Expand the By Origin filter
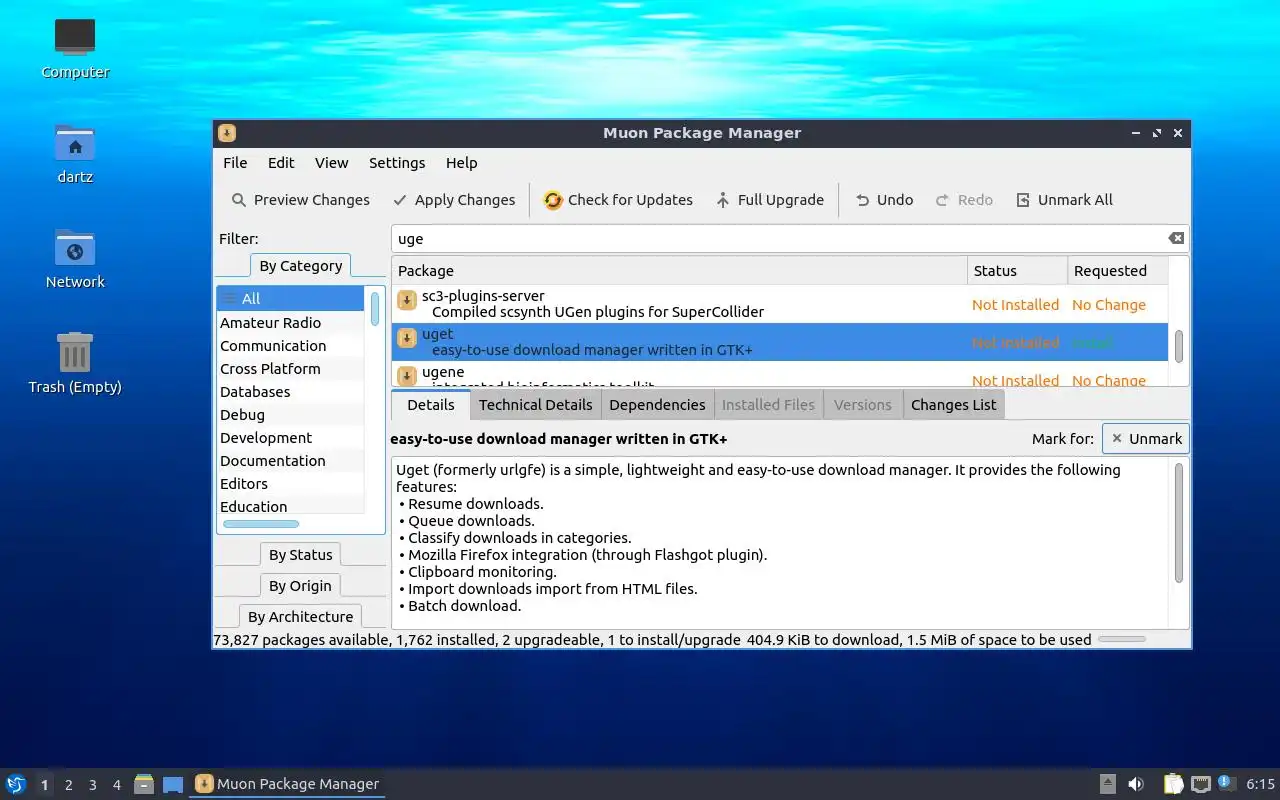 [x=301, y=586]
